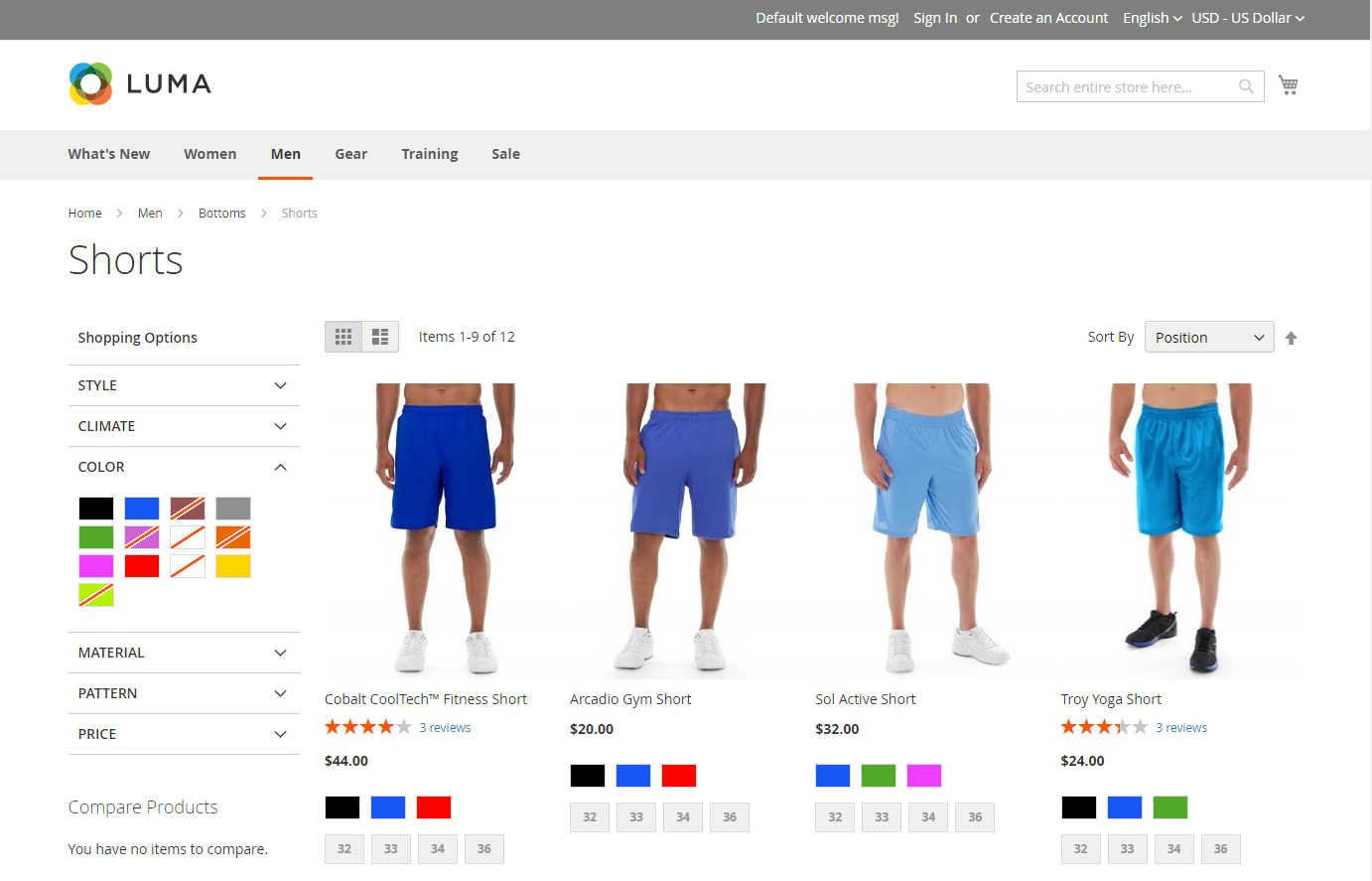Open the shopping cart icon
The height and width of the screenshot is (881, 1372).
pos(1289,84)
